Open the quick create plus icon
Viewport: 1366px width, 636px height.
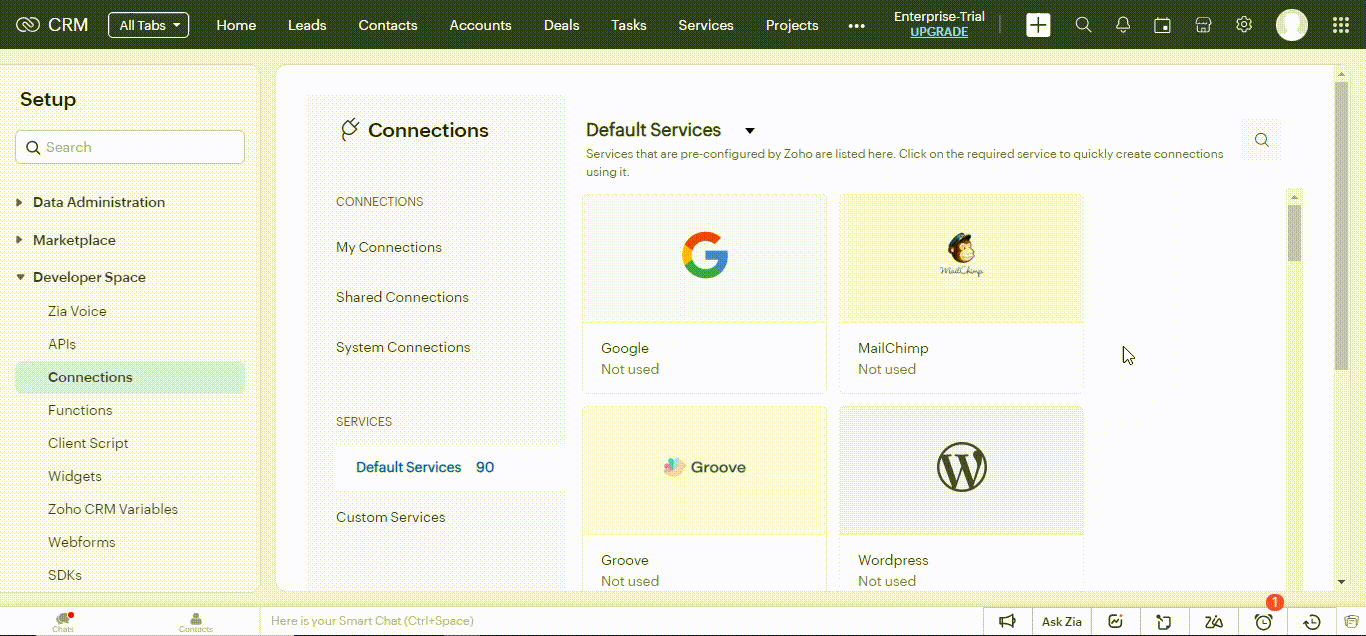click(x=1038, y=24)
